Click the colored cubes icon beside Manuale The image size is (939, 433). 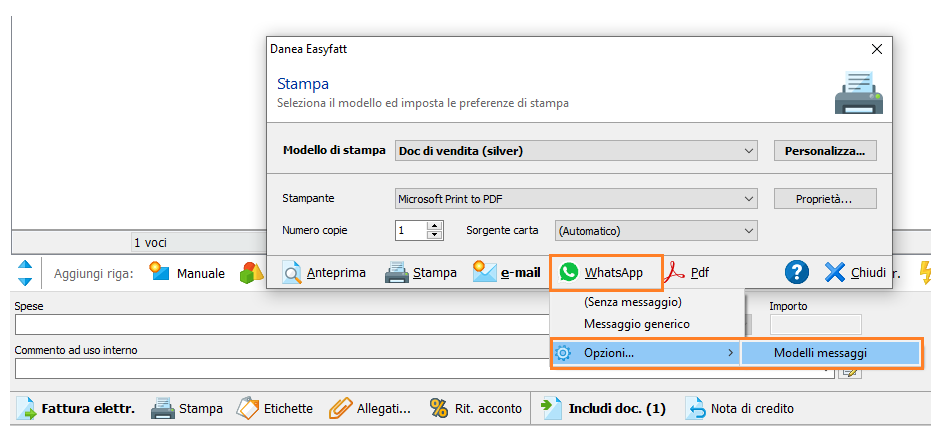point(252,274)
